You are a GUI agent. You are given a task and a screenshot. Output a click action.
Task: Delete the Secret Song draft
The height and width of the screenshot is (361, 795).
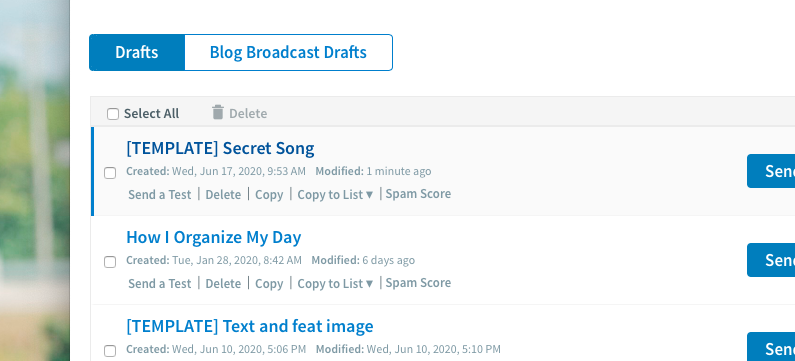[x=223, y=195]
